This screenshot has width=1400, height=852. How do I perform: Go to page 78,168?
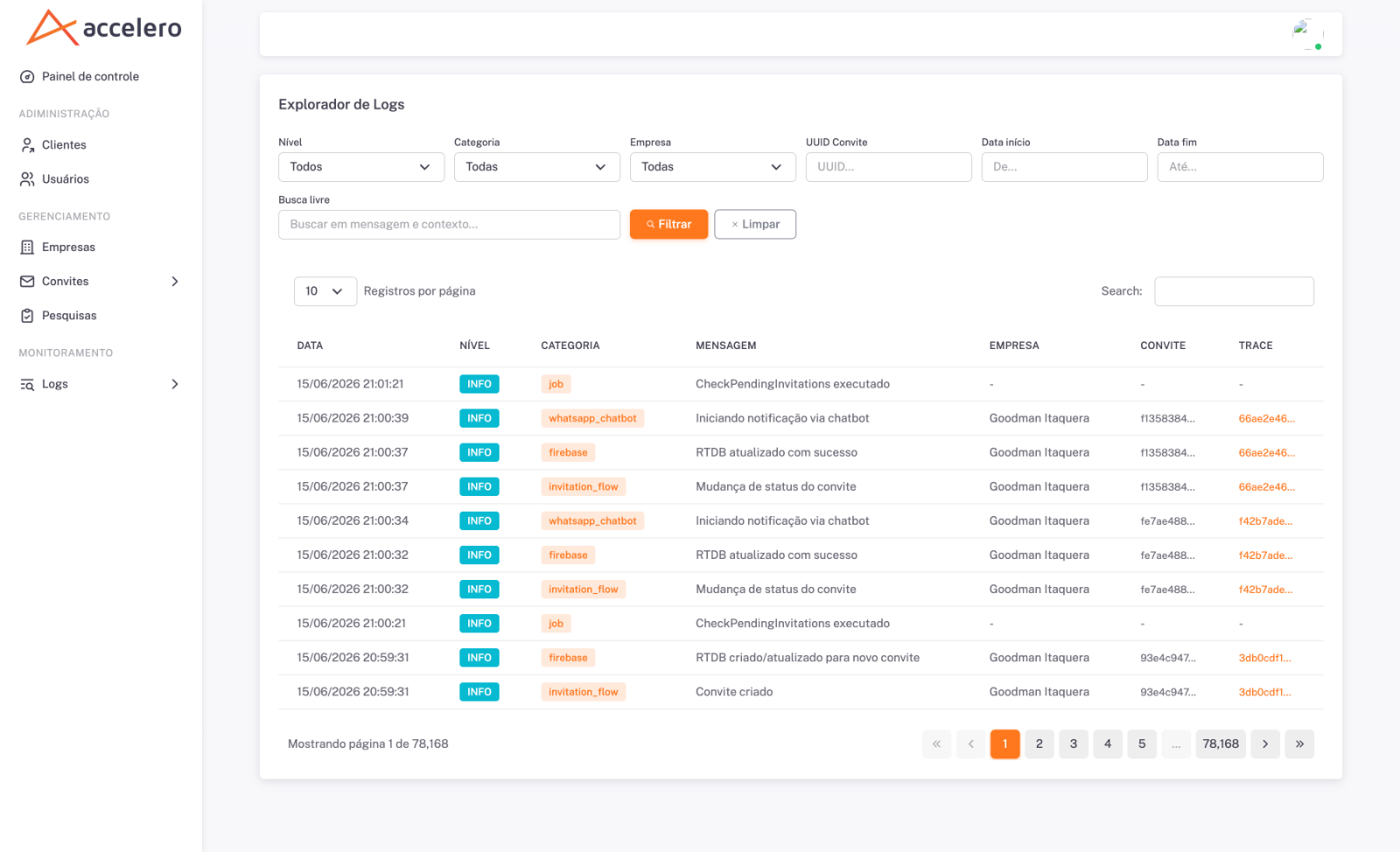(1221, 744)
